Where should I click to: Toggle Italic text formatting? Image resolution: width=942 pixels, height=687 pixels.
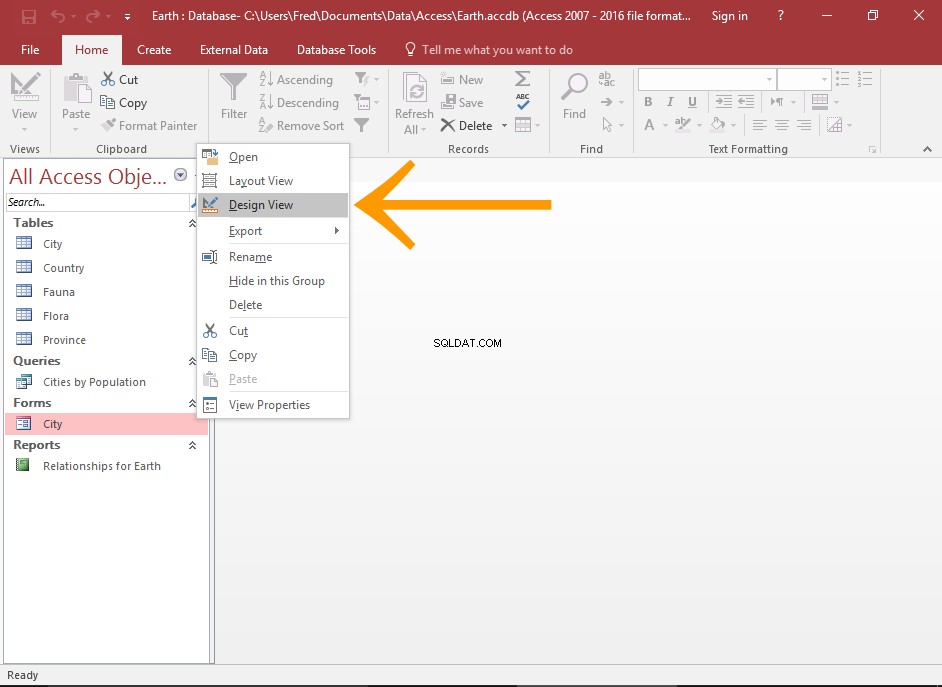pyautogui.click(x=670, y=101)
